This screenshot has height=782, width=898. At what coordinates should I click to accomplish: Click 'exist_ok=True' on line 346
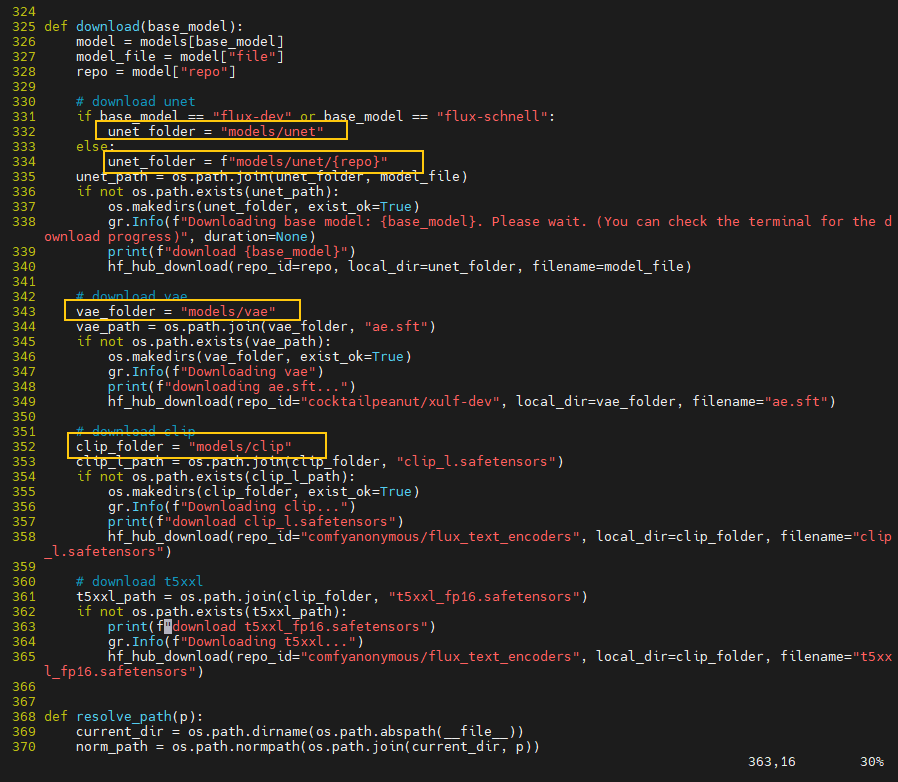(352, 356)
